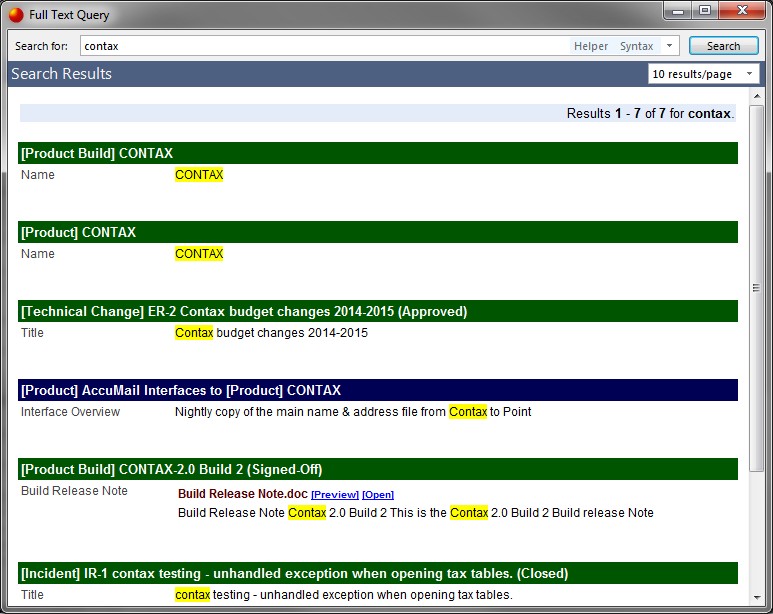773x614 pixels.
Task: Click the vertical scrollbar thumb
Action: pyautogui.click(x=757, y=288)
